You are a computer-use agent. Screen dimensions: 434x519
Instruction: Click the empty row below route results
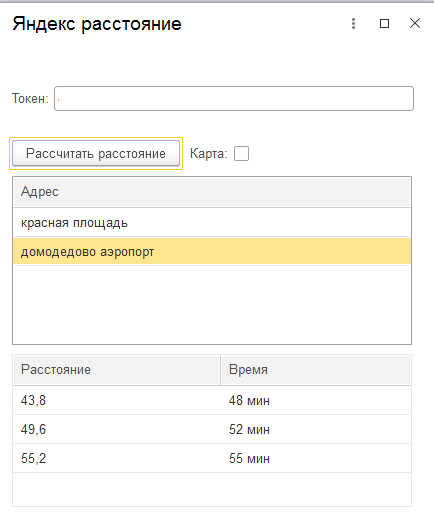click(x=212, y=489)
